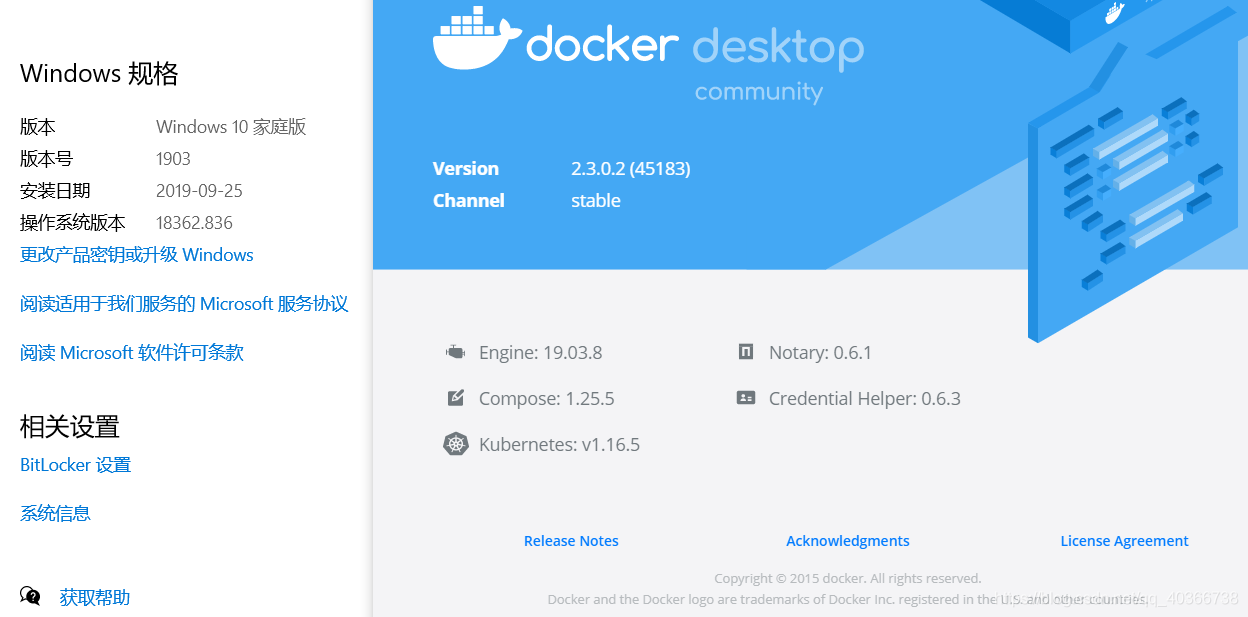Click the Channel label
1248x617 pixels.
(469, 201)
